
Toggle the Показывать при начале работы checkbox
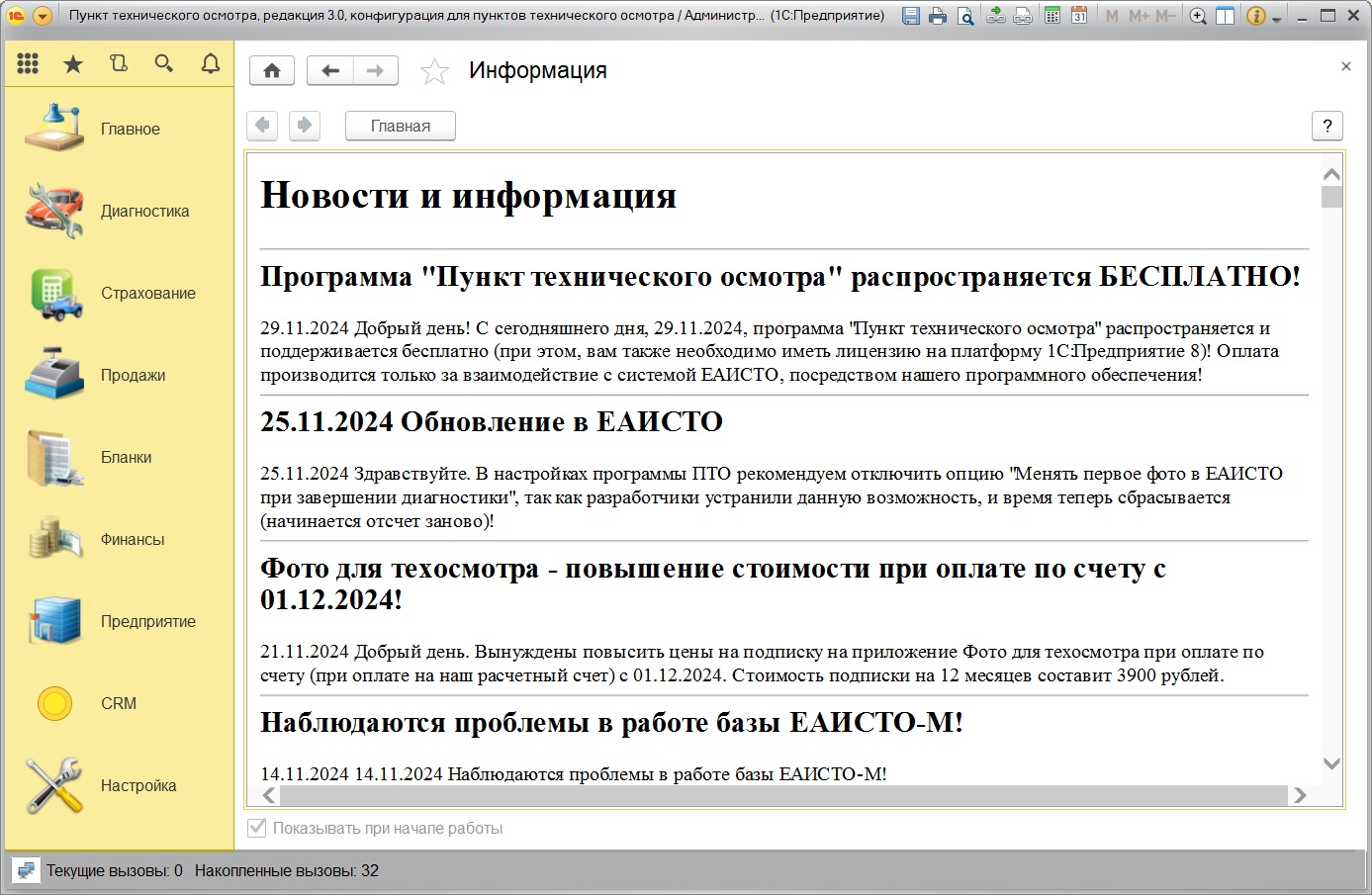point(256,828)
